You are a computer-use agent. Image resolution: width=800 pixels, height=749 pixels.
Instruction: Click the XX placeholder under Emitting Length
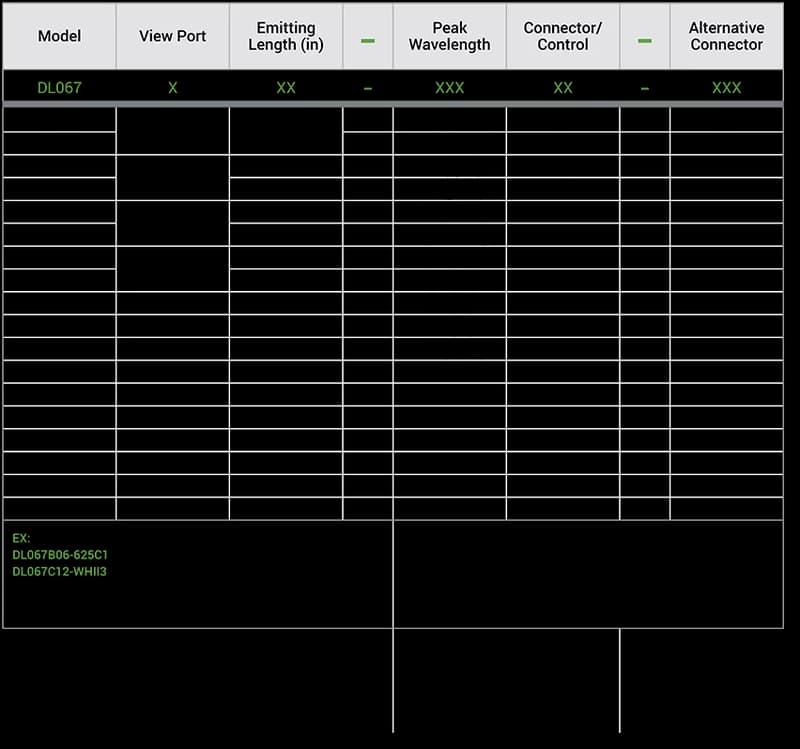coord(286,88)
